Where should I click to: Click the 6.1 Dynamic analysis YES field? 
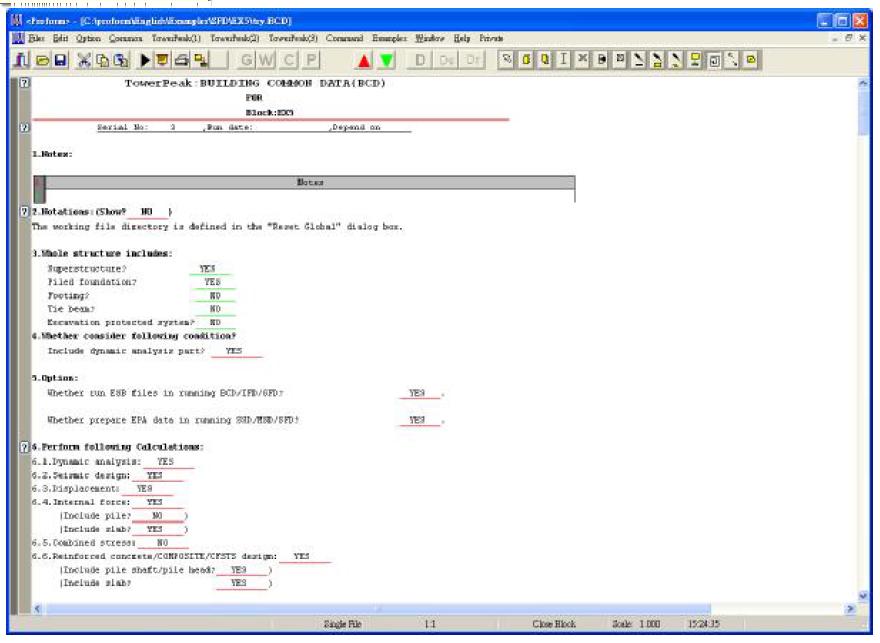[x=166, y=462]
